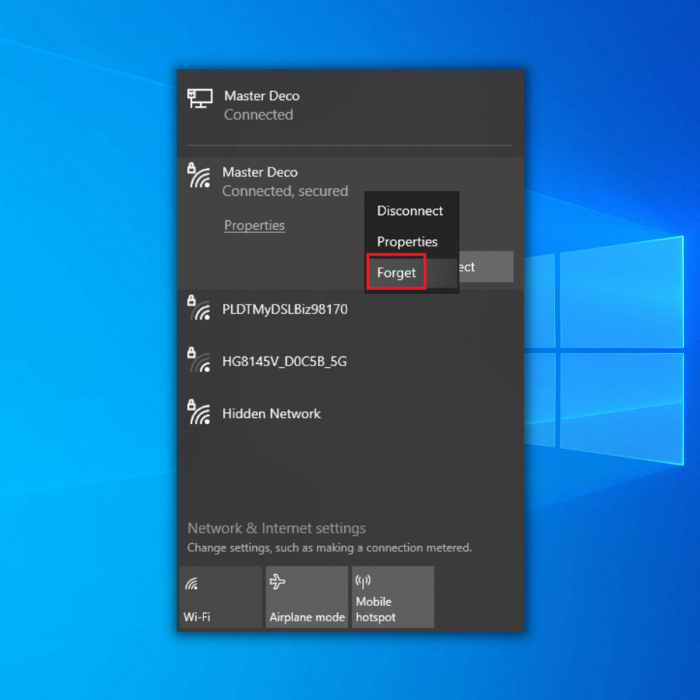Click the partially hidden Disconnect button
The height and width of the screenshot is (700, 700).
[x=486, y=267]
